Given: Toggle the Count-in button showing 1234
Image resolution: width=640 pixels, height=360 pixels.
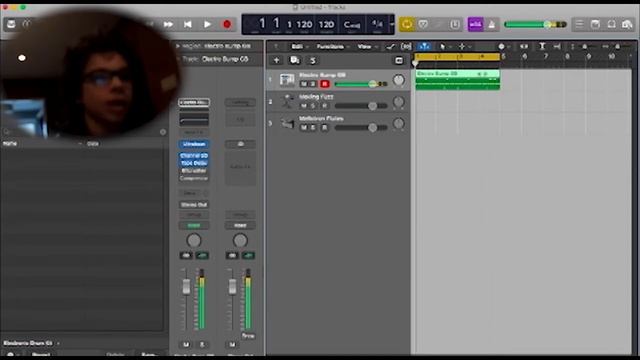Looking at the screenshot, I should tap(475, 24).
